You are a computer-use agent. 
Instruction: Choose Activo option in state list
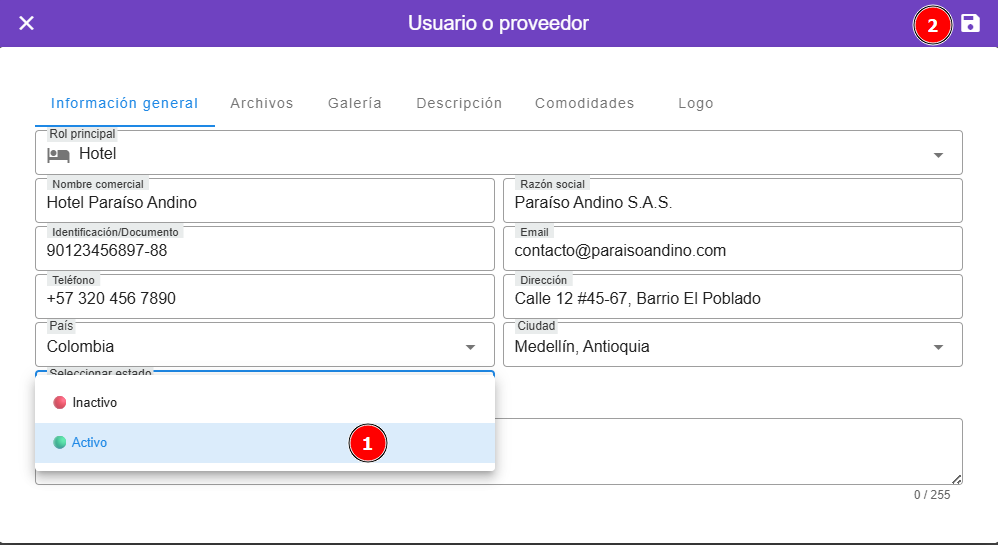(90, 442)
